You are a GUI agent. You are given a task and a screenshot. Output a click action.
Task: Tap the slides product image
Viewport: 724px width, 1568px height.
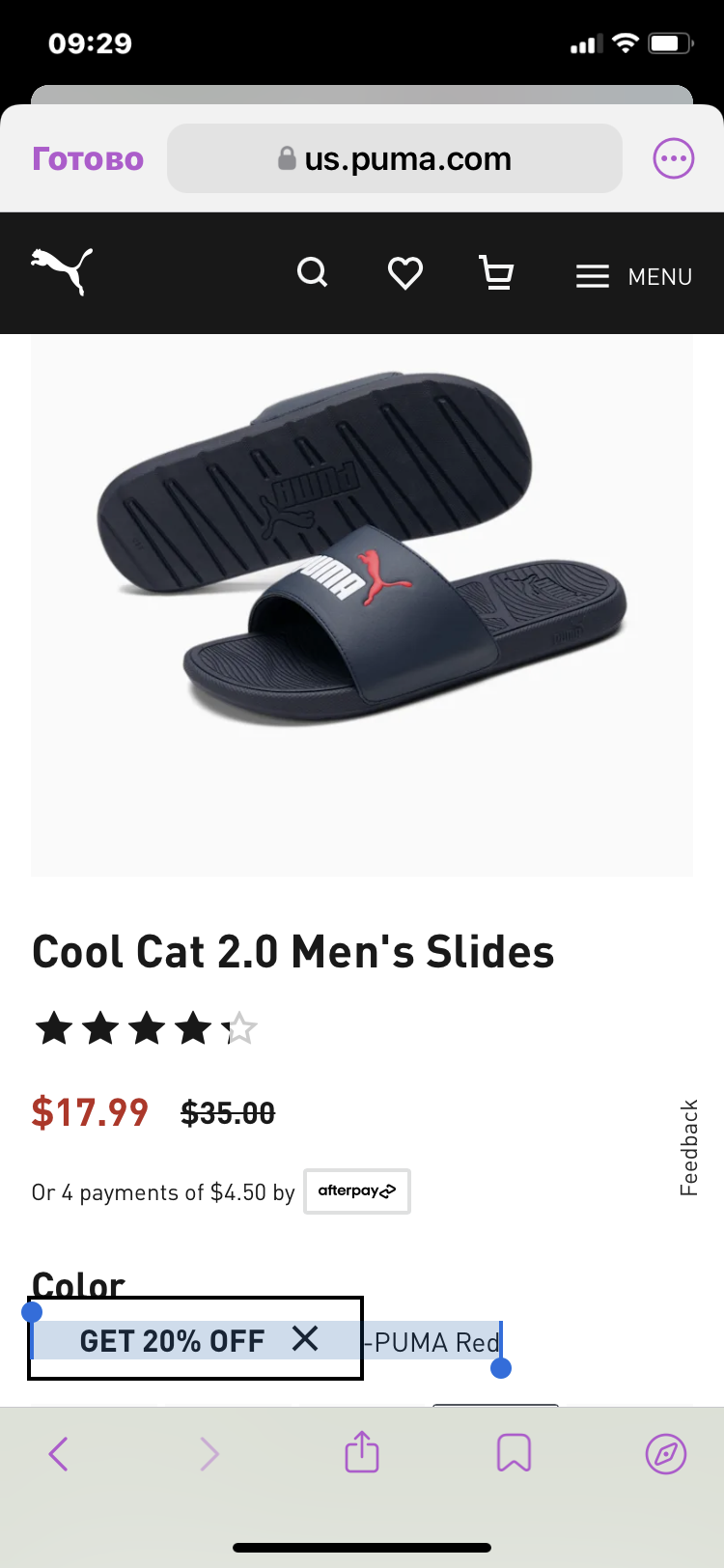[x=362, y=605]
